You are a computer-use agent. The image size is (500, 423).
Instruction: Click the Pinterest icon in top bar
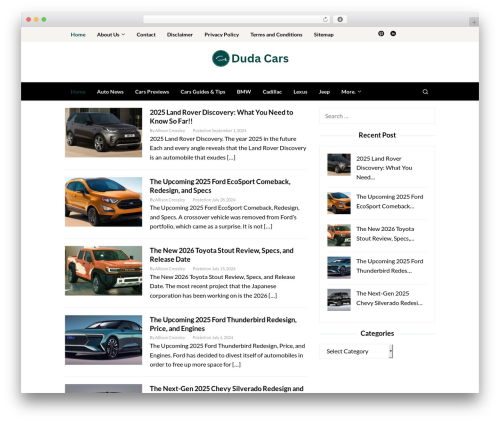(x=381, y=34)
